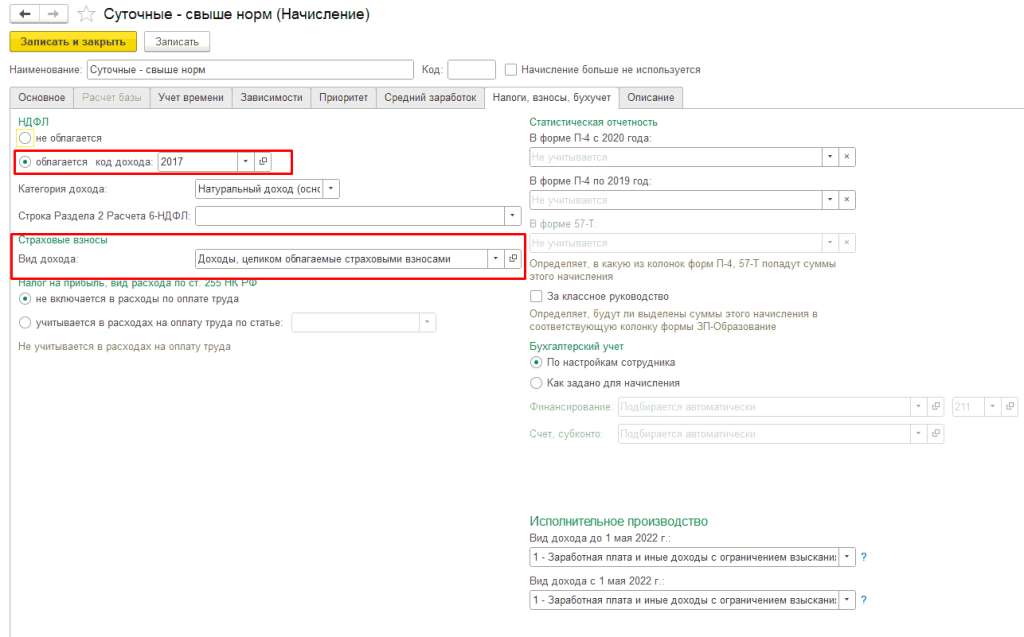
Task: Choose 'Как задано для начисления' accounting option
Action: pyautogui.click(x=537, y=382)
